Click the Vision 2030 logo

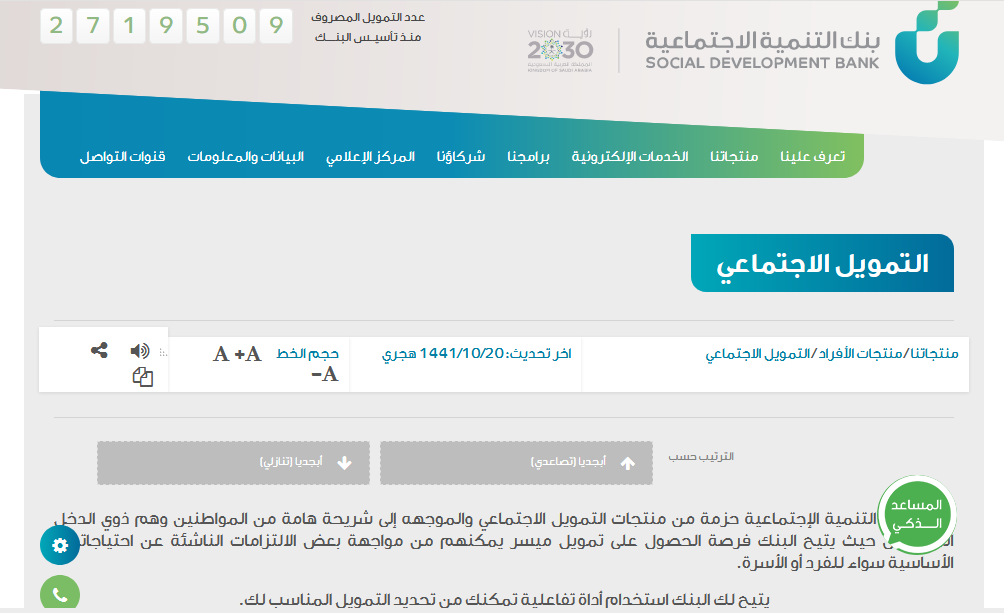(560, 50)
